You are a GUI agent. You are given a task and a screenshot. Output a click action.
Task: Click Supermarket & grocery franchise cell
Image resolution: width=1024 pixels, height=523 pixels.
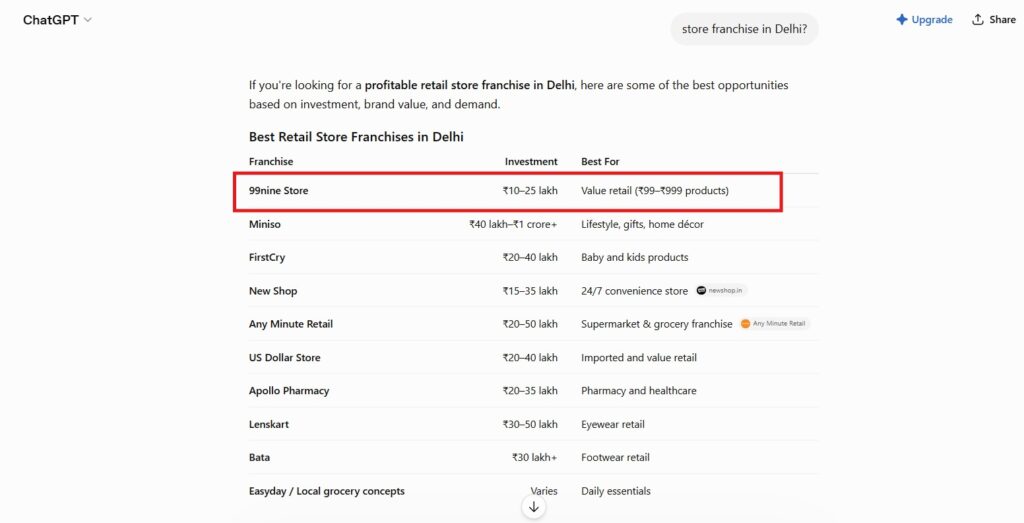click(x=657, y=324)
